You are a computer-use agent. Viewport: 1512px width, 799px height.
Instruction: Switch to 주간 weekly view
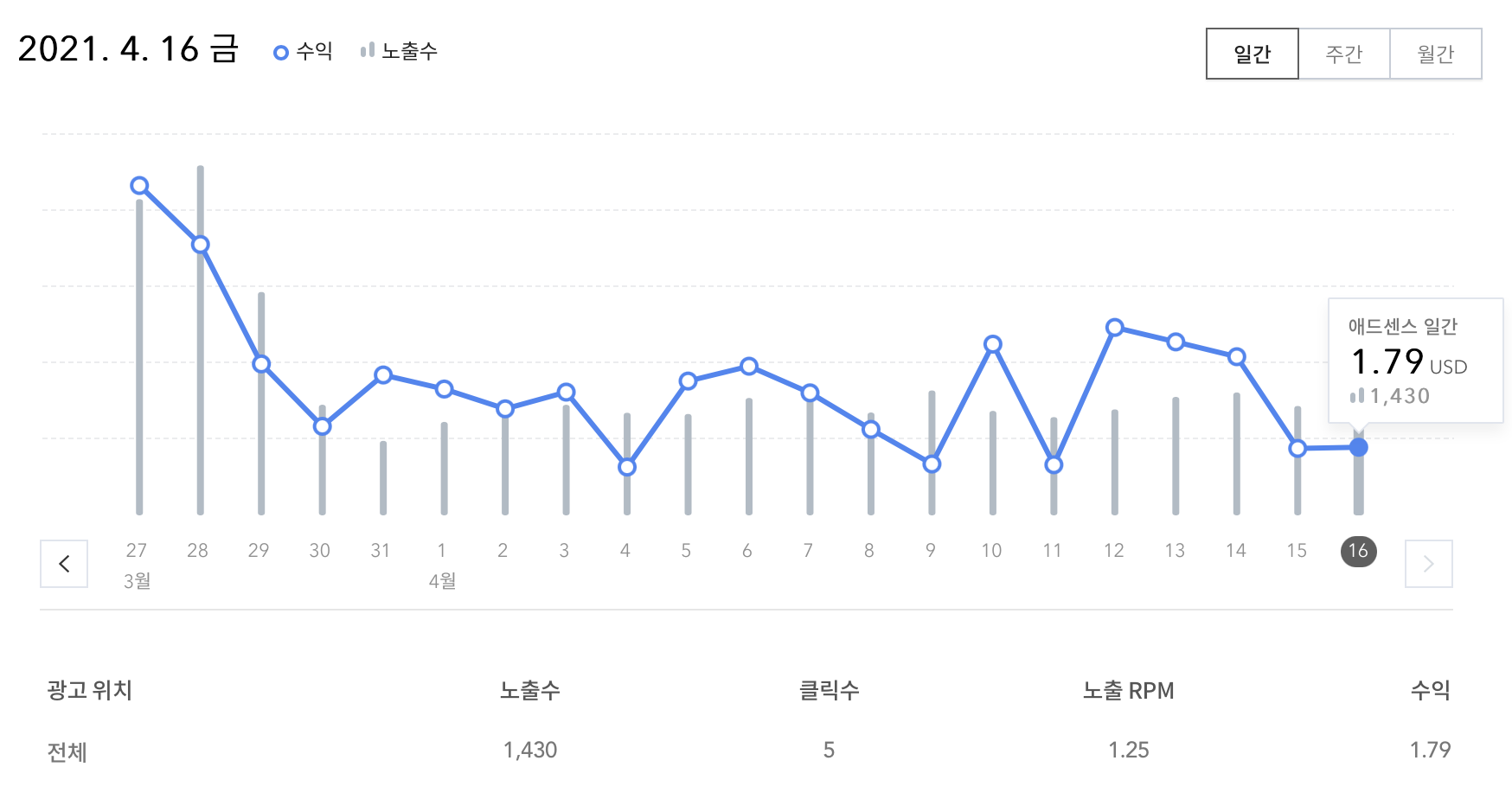point(1344,54)
